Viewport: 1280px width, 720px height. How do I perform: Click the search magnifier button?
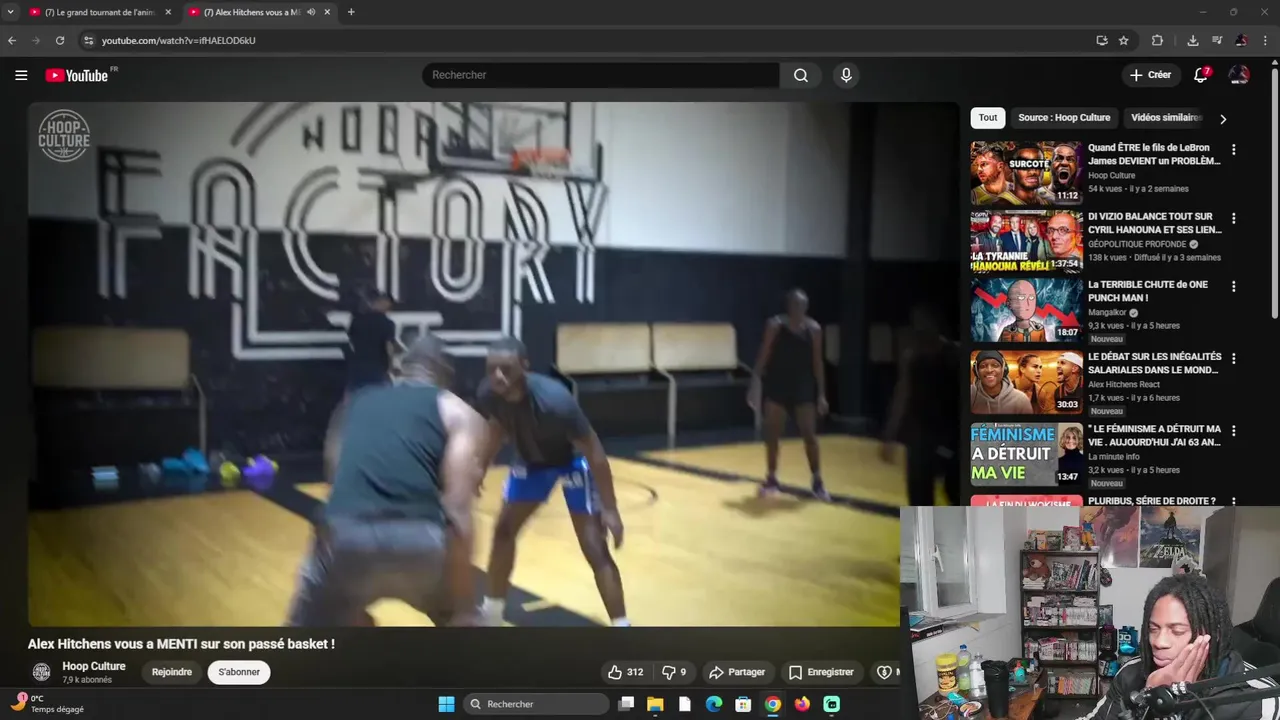[801, 75]
